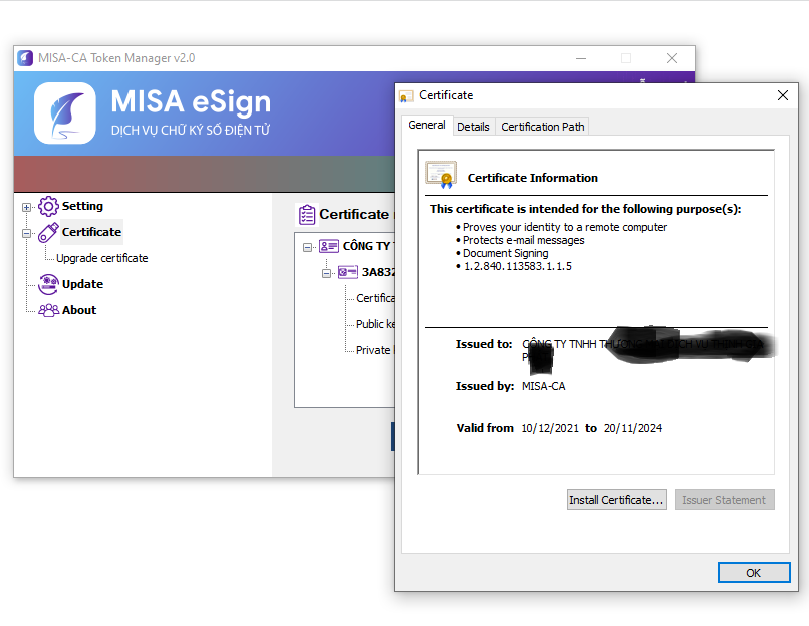Select the 3A83 tree item
The width and height of the screenshot is (809, 626).
click(378, 272)
